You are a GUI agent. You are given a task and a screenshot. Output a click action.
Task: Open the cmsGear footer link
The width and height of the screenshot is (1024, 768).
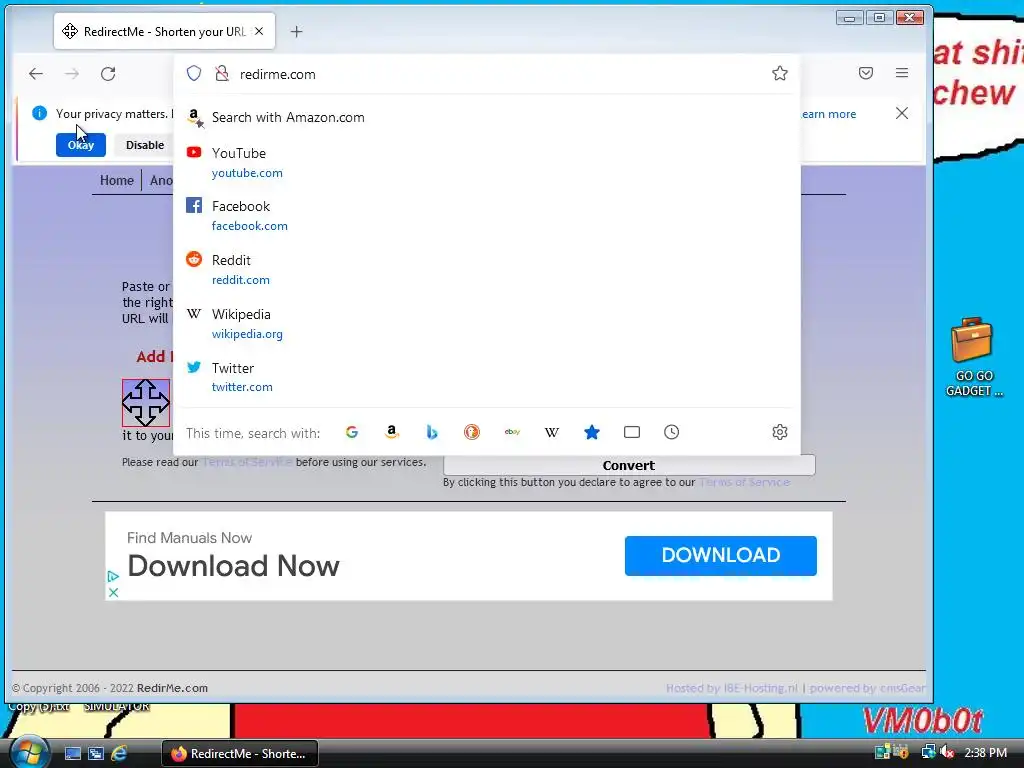coord(903,688)
